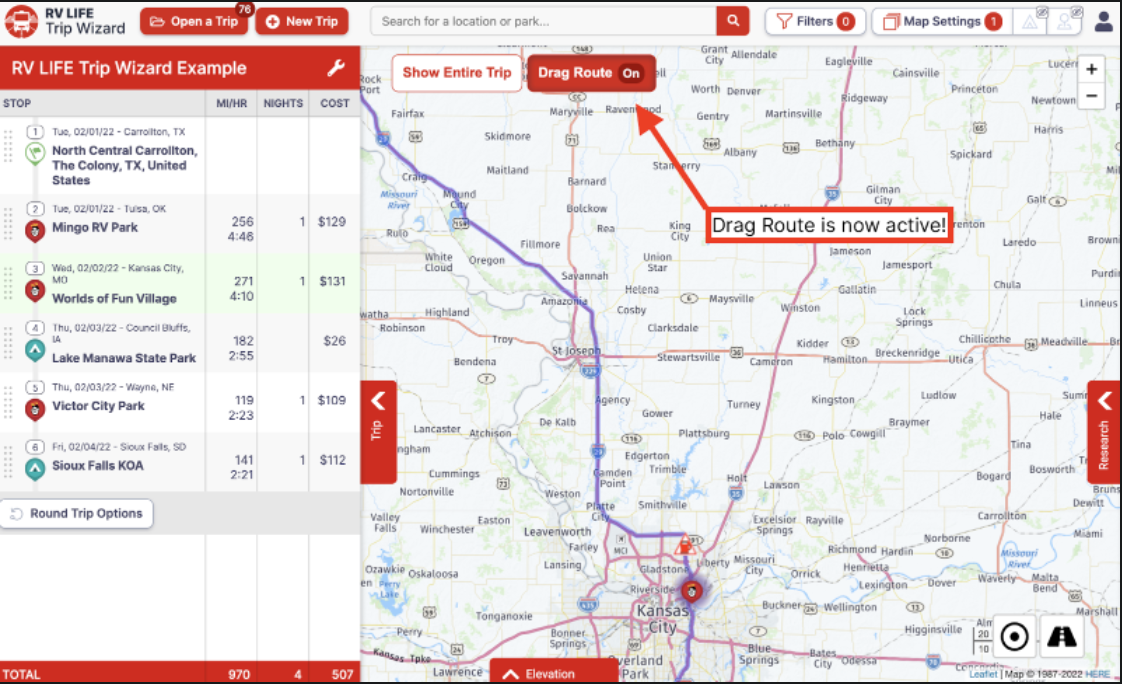Open the HERE map attribution link

click(1098, 674)
